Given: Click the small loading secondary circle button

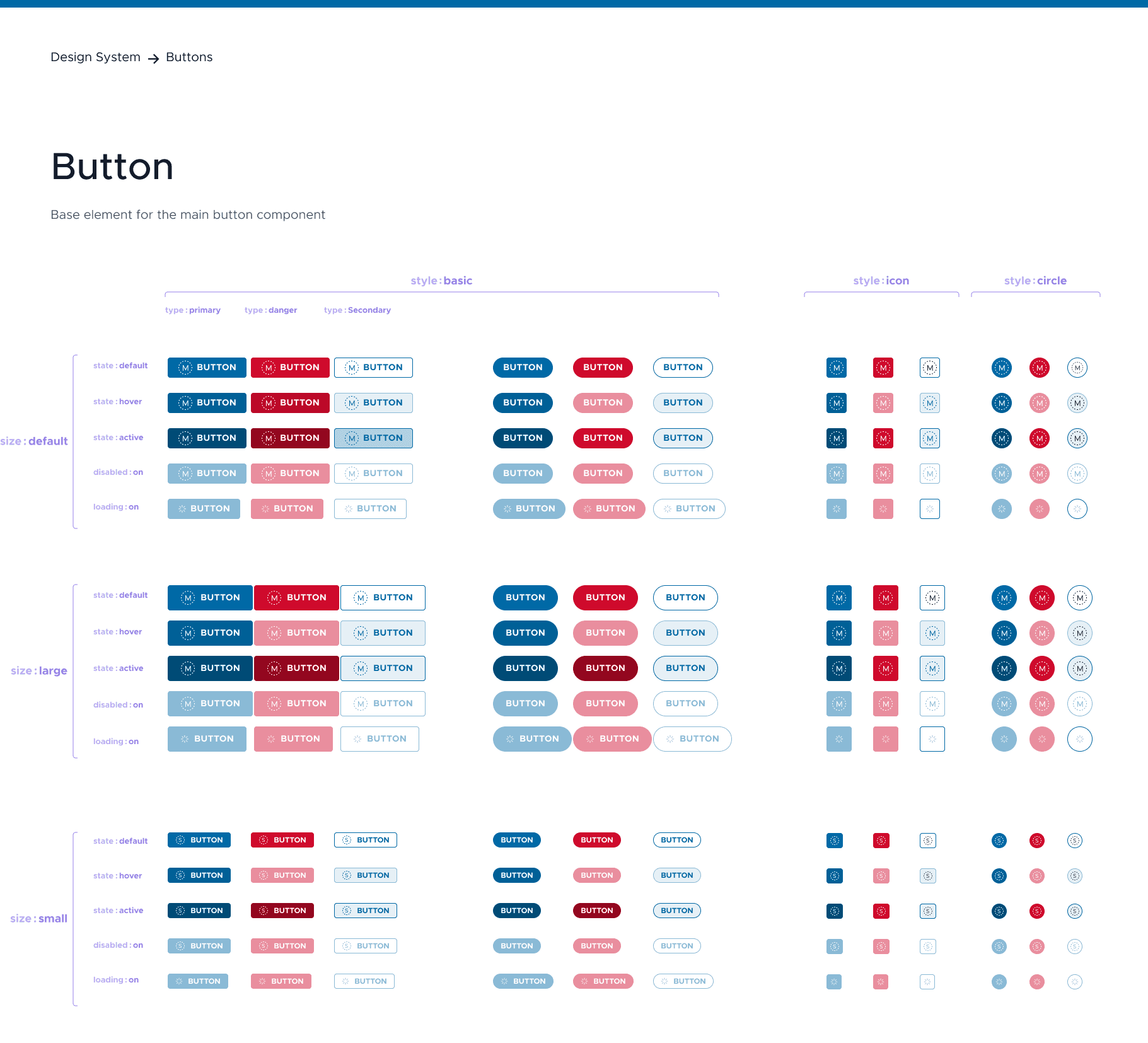Looking at the screenshot, I should click(1074, 981).
